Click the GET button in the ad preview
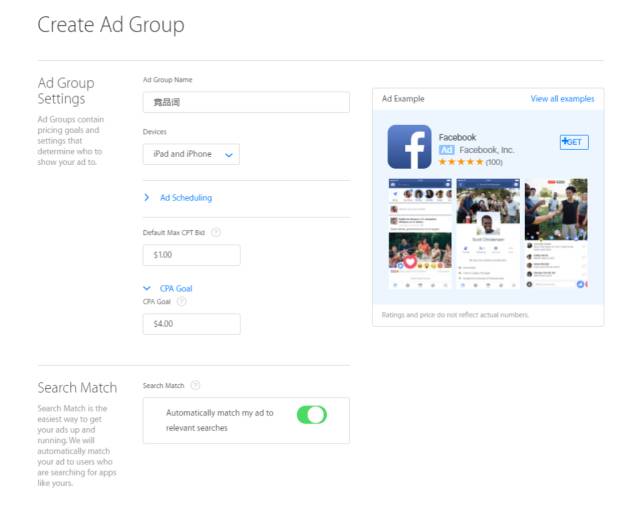640x508 pixels. (574, 142)
